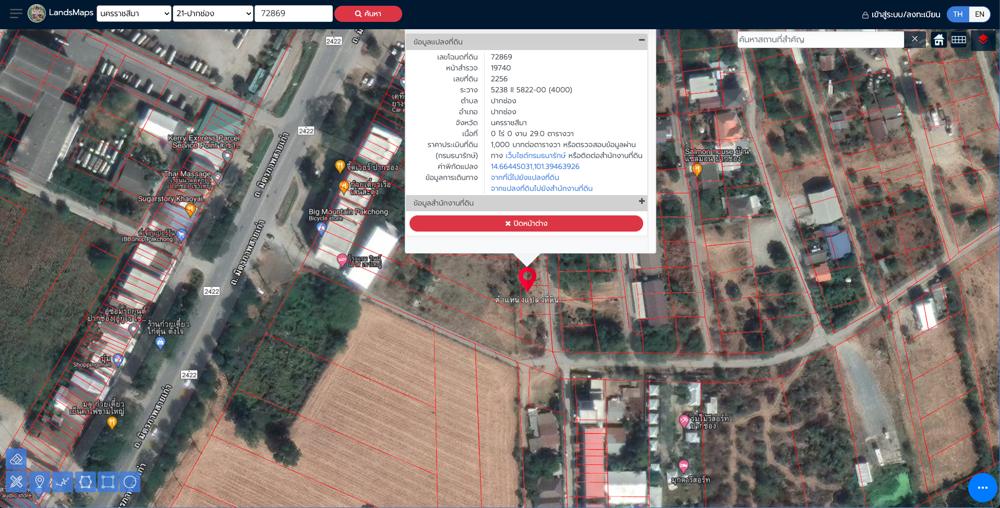Click the coordinates link 14.66445031,101.39463926
The width and height of the screenshot is (1000, 508).
pos(534,166)
